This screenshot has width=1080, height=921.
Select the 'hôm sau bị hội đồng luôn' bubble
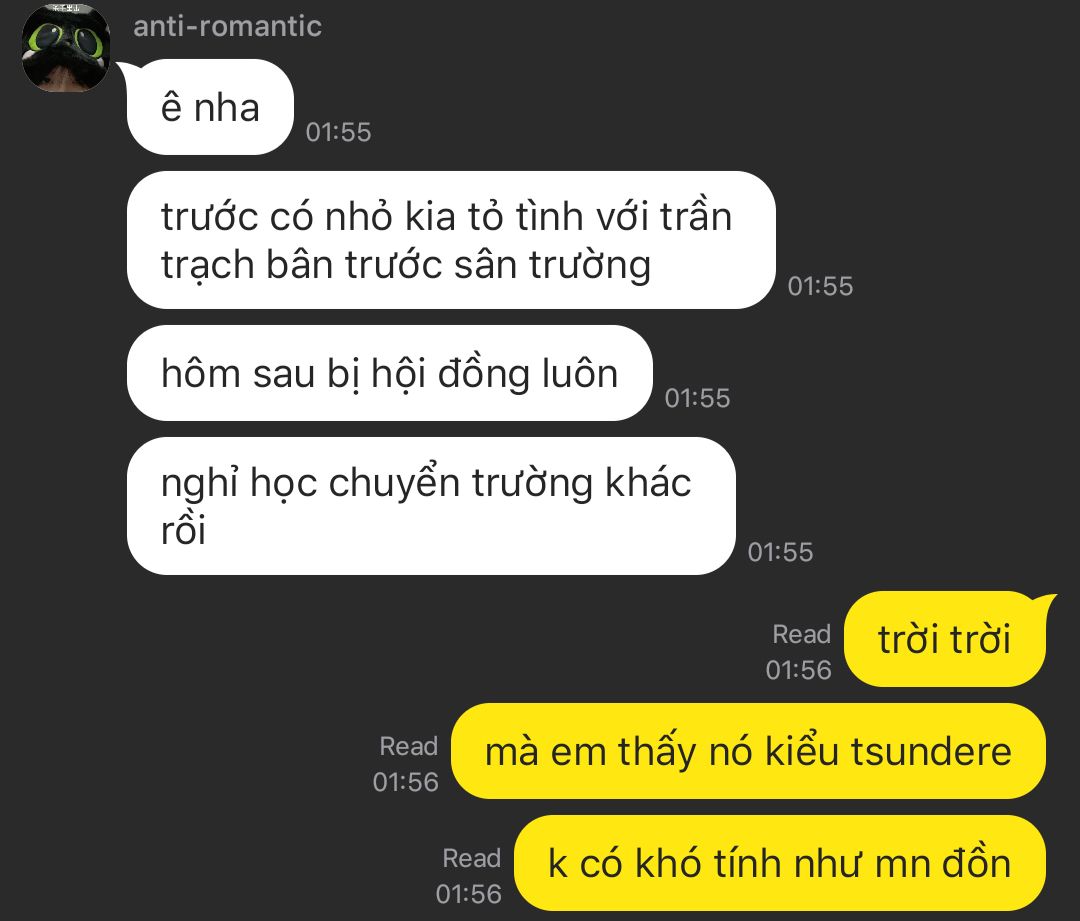click(x=390, y=373)
